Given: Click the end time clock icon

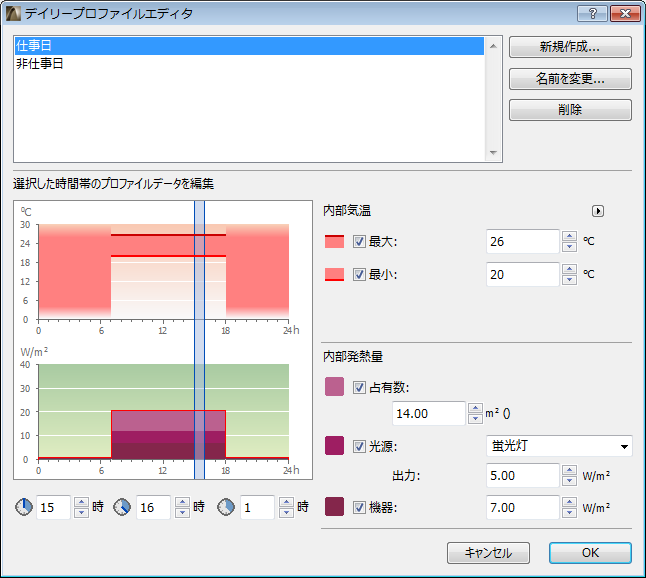Looking at the screenshot, I should click(122, 507).
